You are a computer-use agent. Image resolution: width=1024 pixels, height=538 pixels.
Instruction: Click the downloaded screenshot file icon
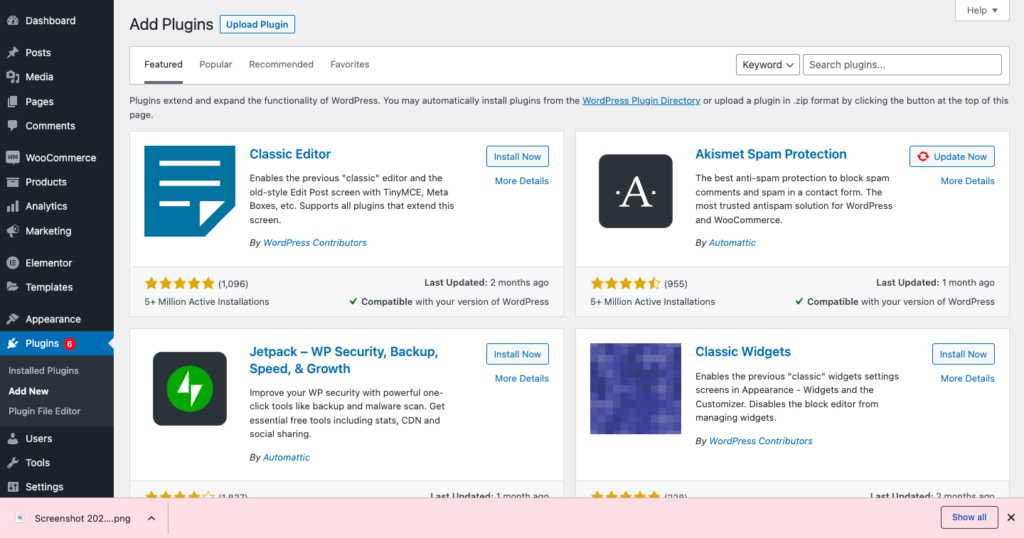point(20,518)
